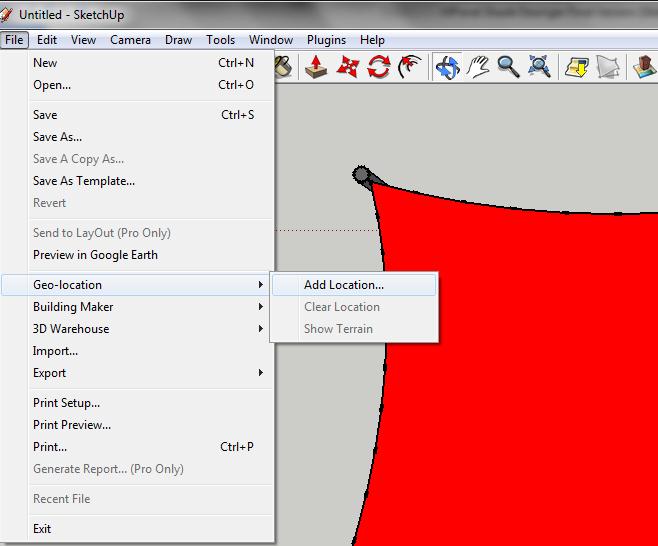Image resolution: width=658 pixels, height=546 pixels.
Task: Click the Add Location toolbar icon
Action: (577, 67)
